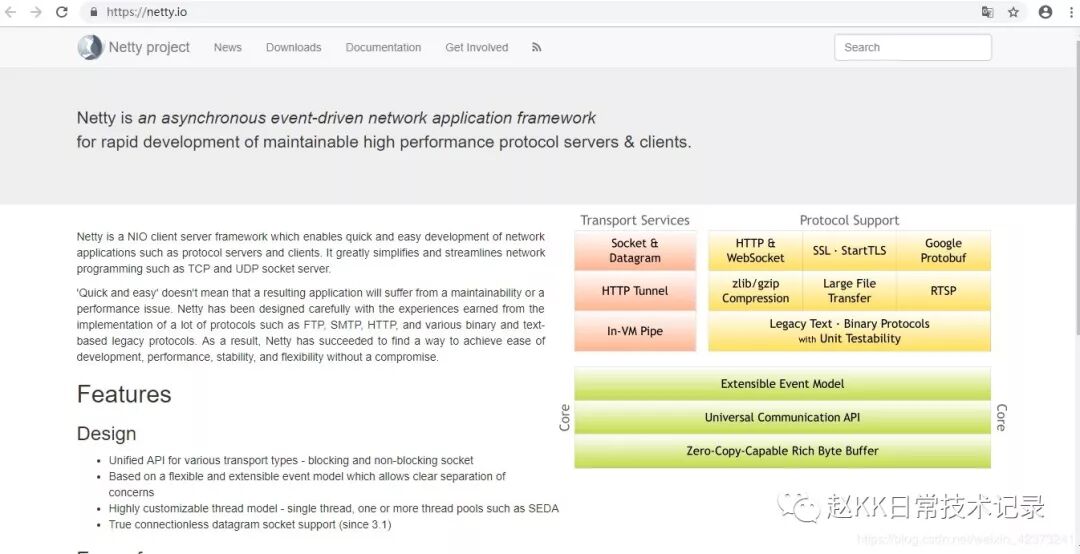
Task: Open the Get Involved menu item
Action: 477,48
